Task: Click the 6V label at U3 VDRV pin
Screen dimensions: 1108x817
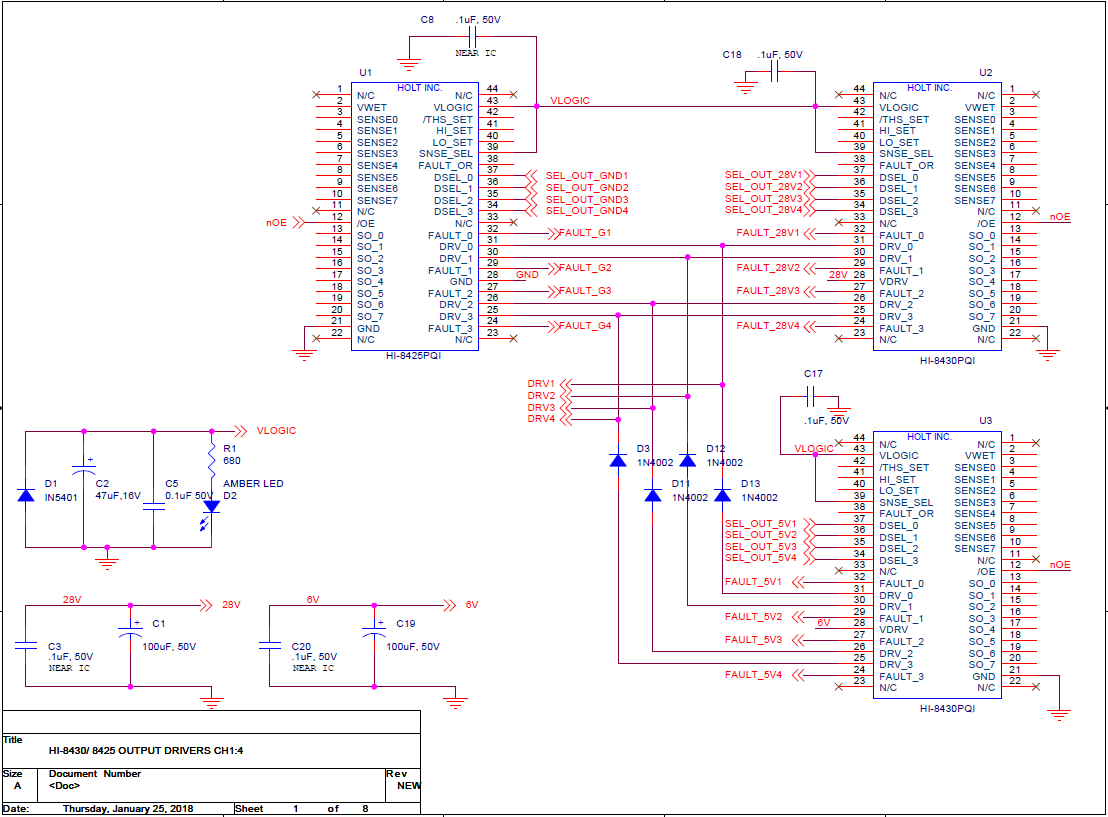Action: (823, 623)
